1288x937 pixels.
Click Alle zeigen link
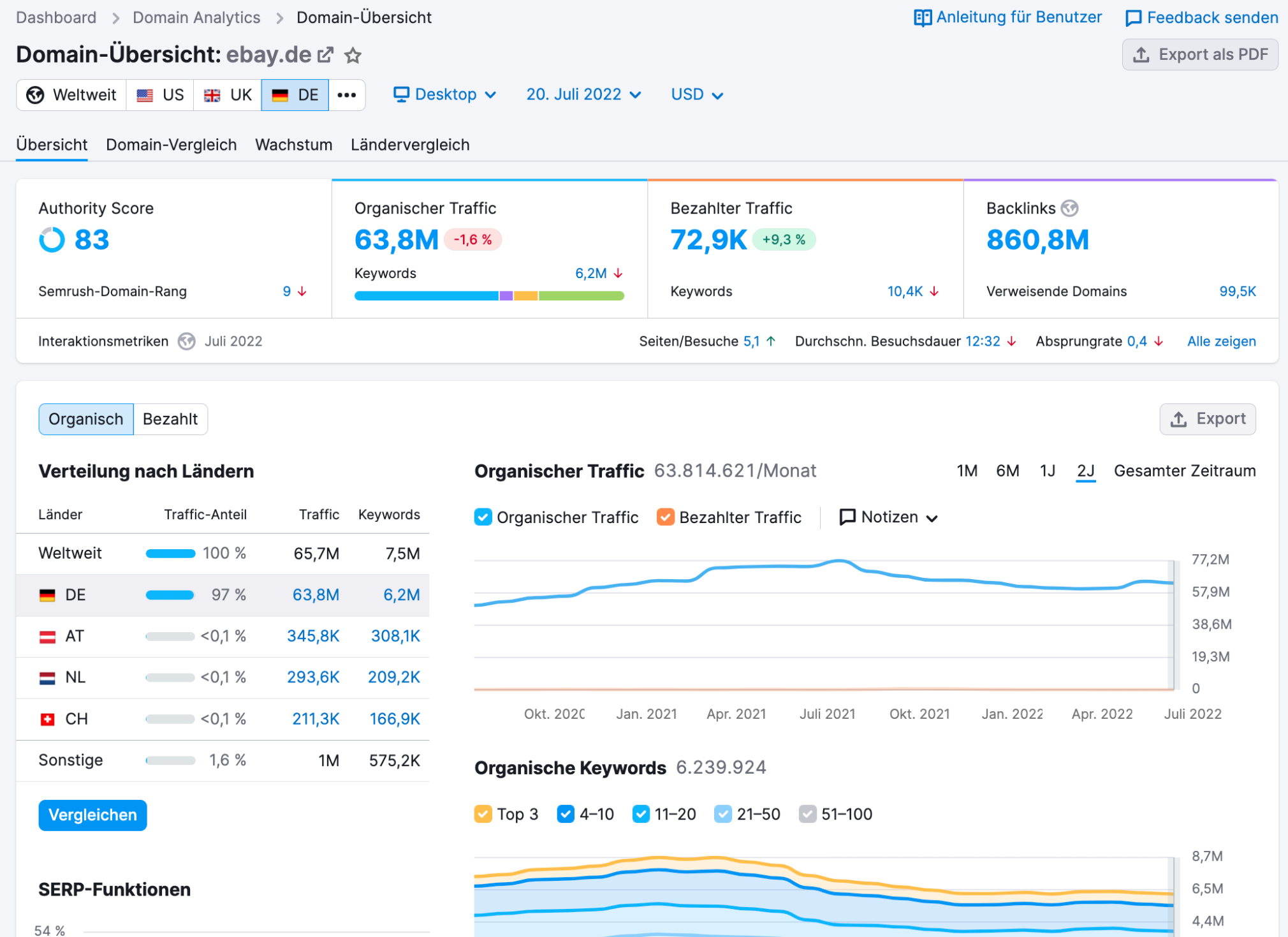tap(1221, 341)
